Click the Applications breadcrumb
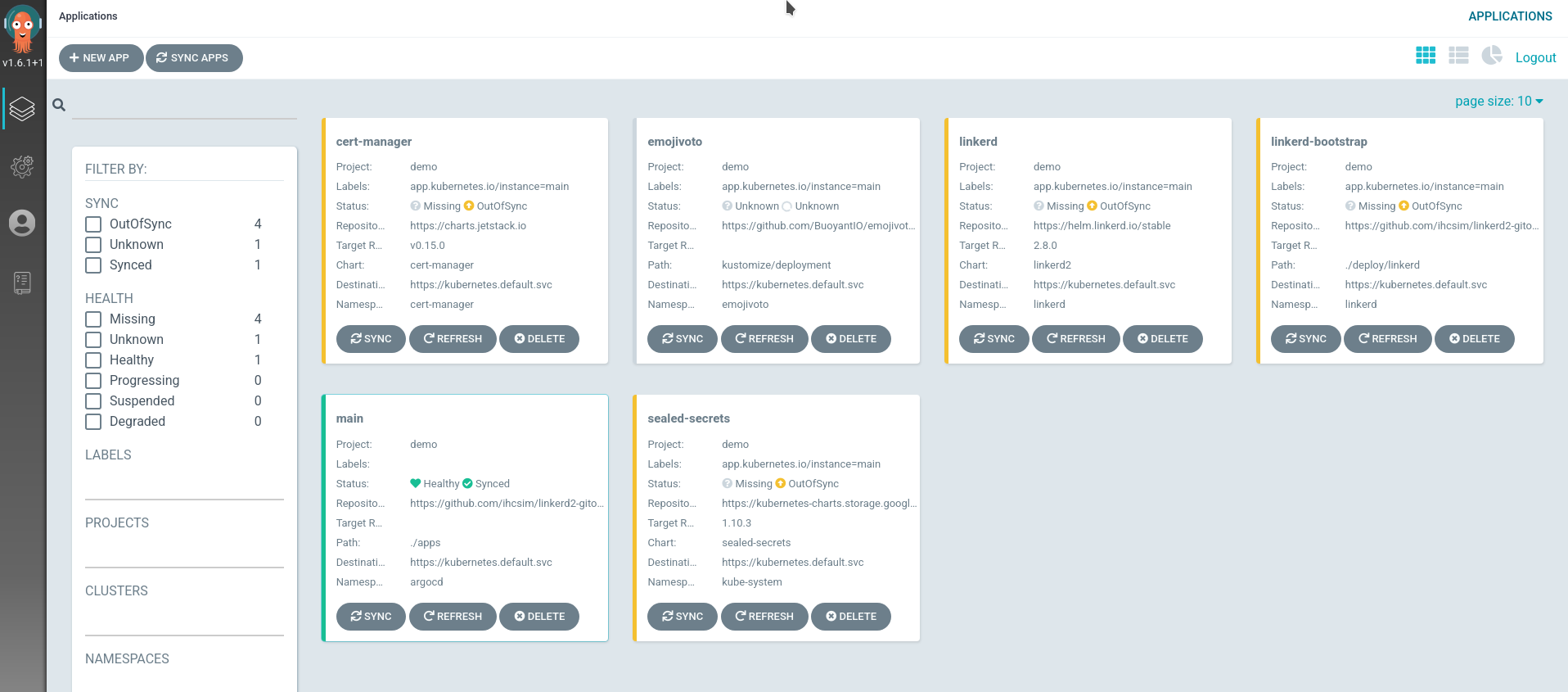Image resolution: width=1568 pixels, height=692 pixels. click(88, 16)
